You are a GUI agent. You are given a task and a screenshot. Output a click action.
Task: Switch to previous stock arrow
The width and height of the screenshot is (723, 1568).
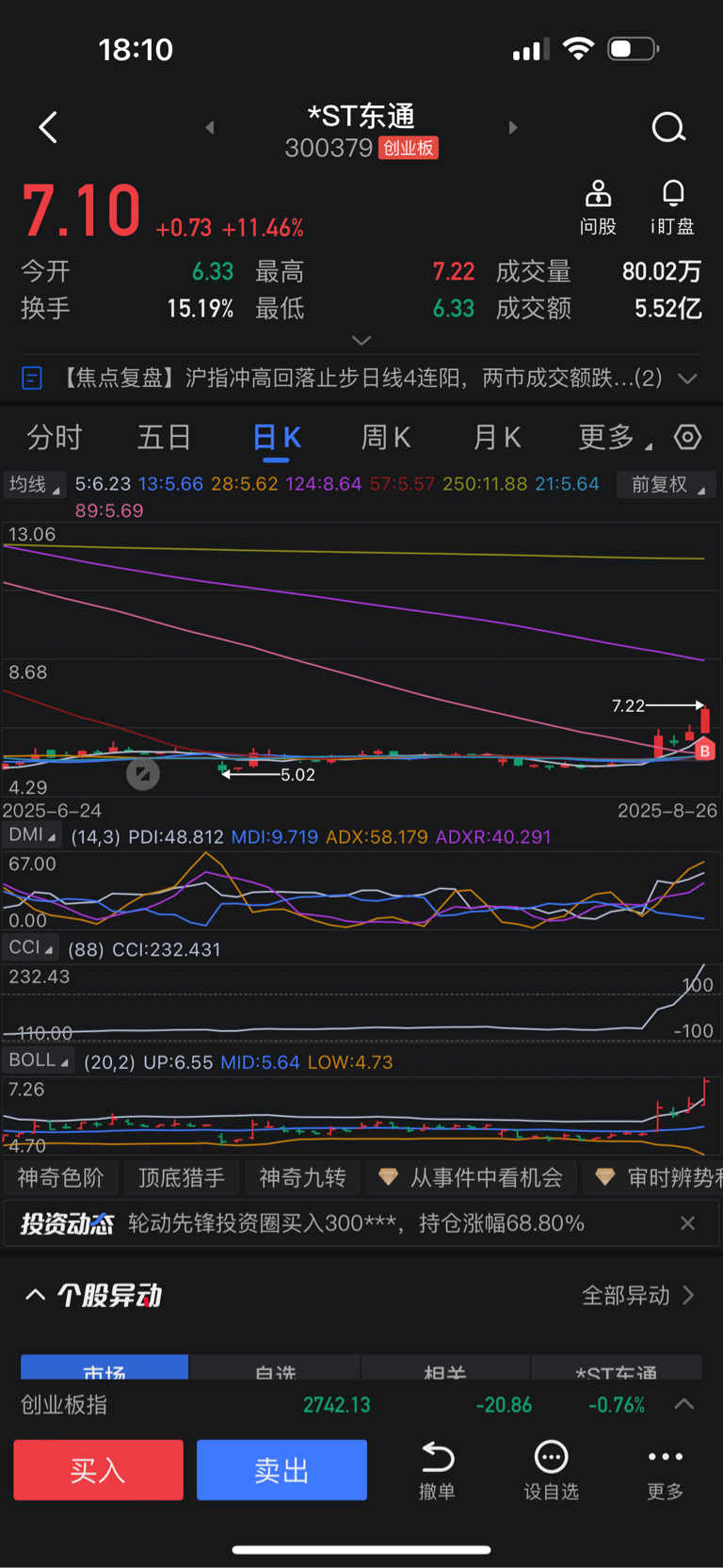[x=210, y=127]
